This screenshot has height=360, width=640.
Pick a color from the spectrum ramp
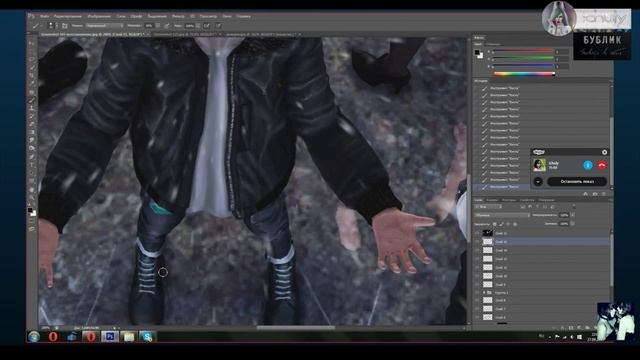(524, 74)
